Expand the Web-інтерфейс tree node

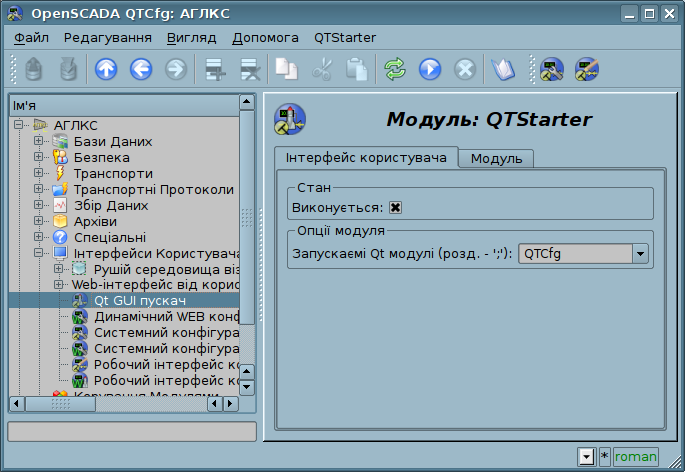pos(59,285)
